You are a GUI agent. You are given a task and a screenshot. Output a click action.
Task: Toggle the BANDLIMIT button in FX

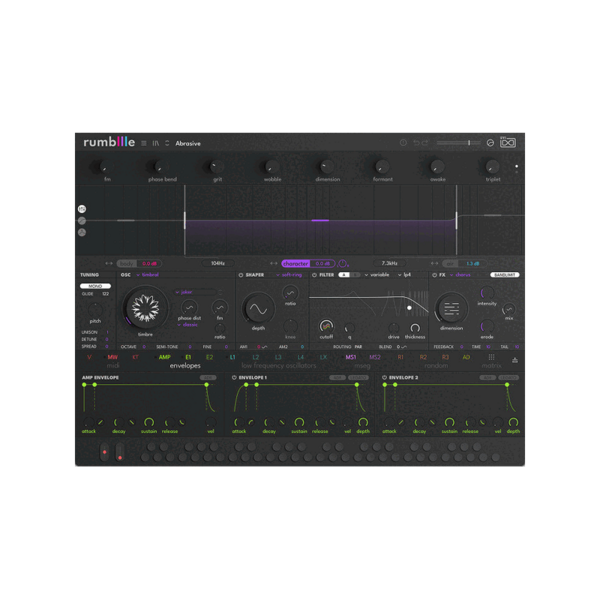pos(505,275)
